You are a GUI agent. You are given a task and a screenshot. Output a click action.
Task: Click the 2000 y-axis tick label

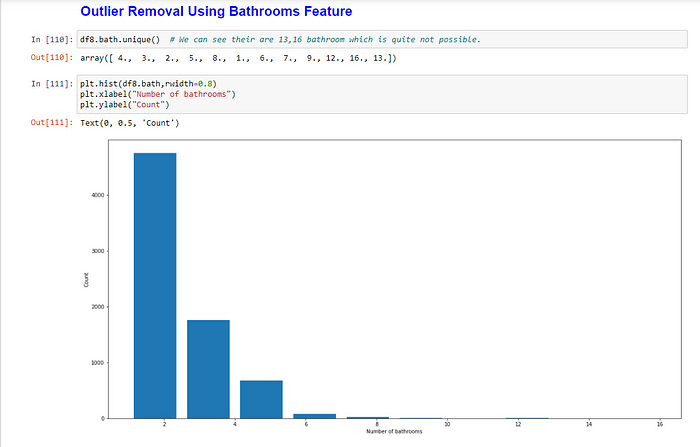click(98, 307)
